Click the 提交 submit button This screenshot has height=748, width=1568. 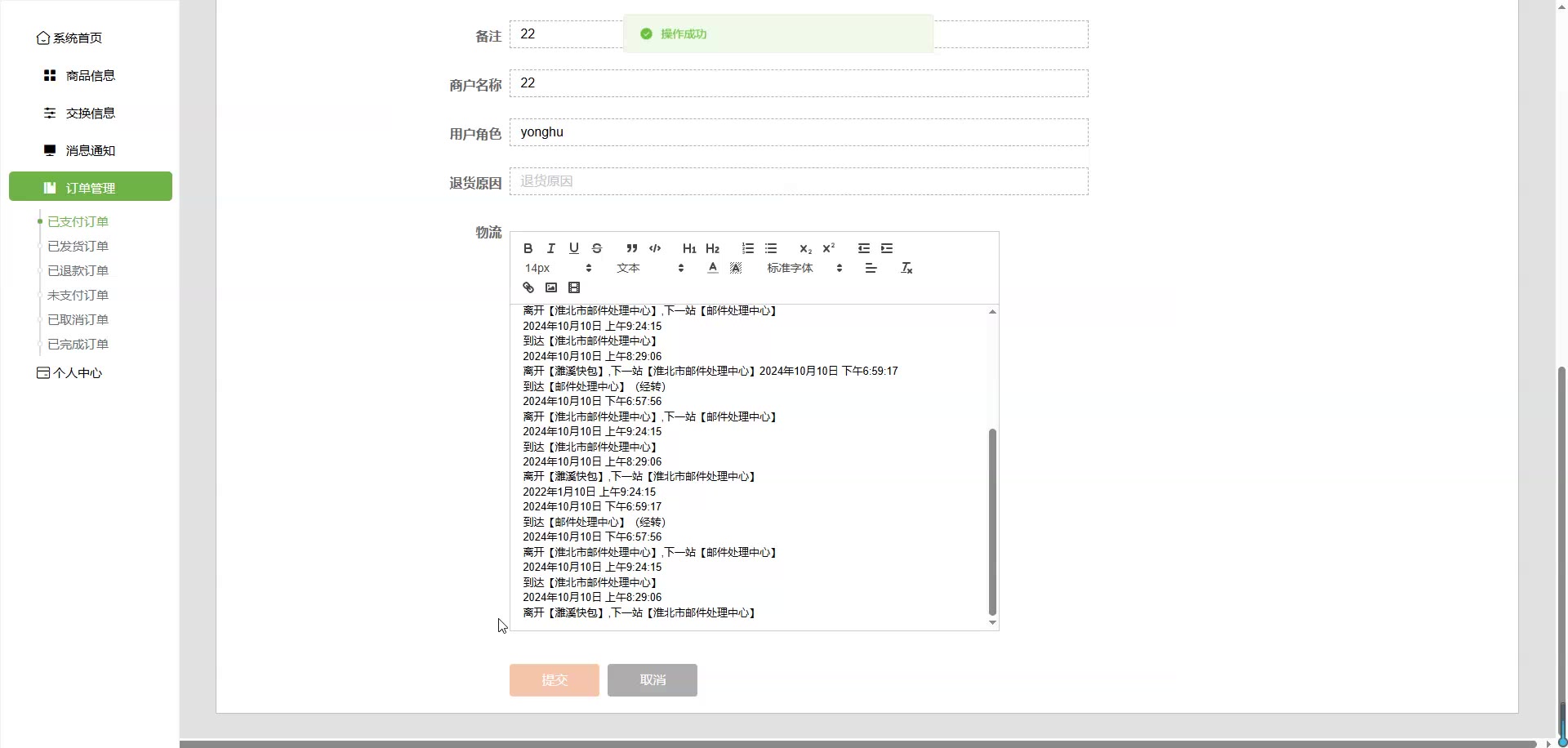[x=555, y=680]
